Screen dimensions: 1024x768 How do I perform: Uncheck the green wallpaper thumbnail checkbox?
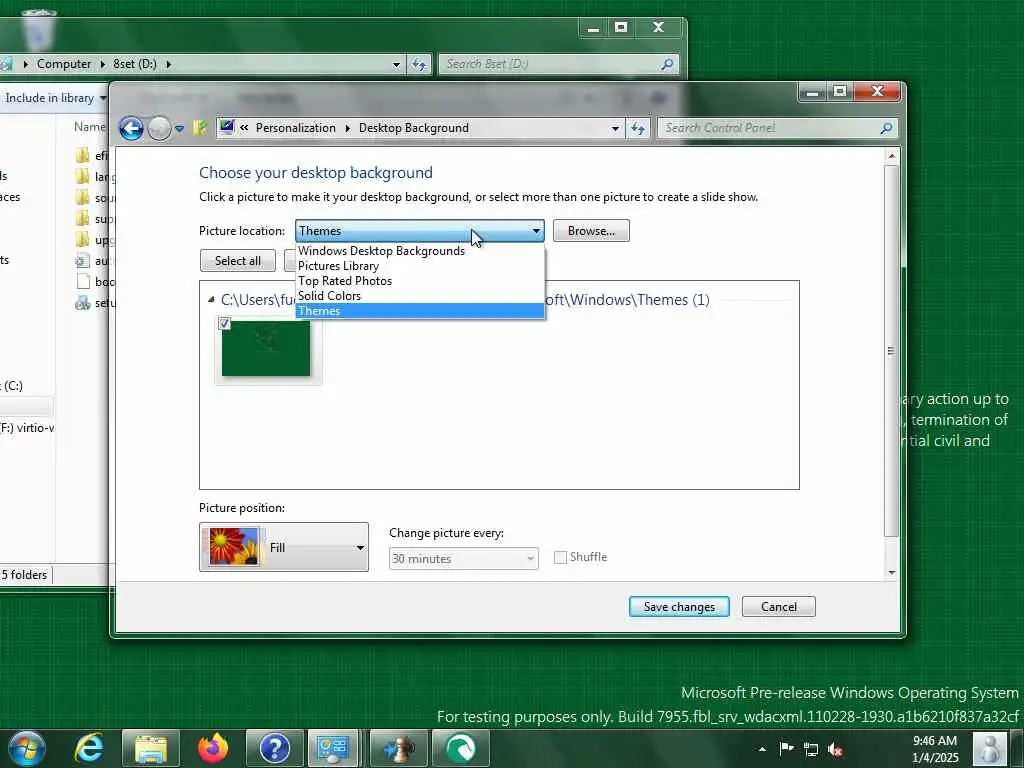(x=225, y=323)
